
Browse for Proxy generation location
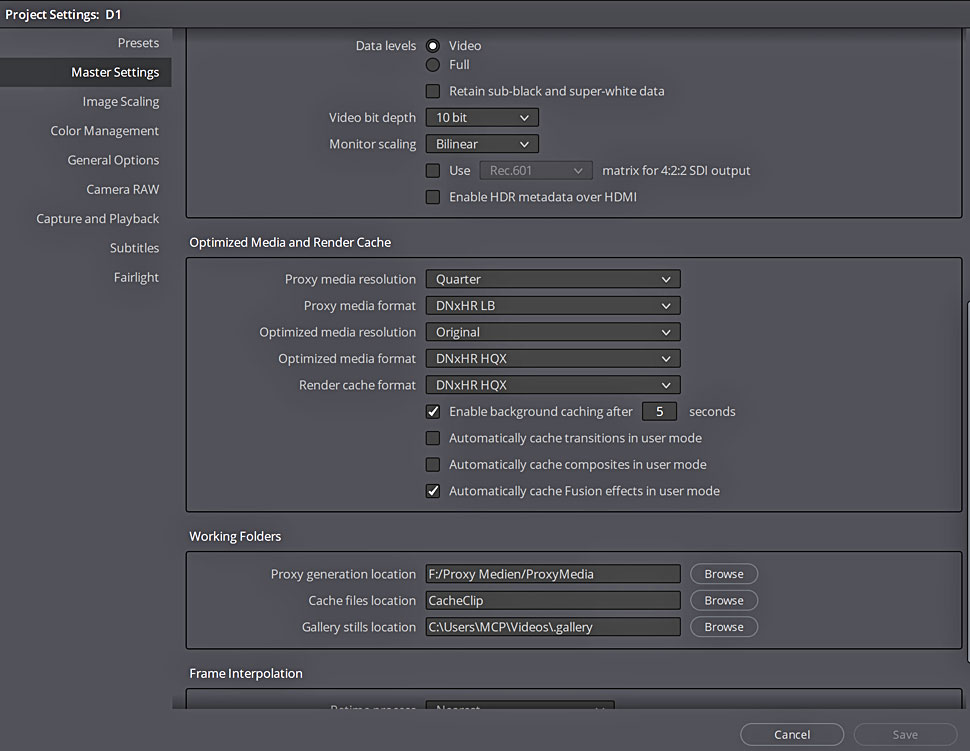(724, 574)
